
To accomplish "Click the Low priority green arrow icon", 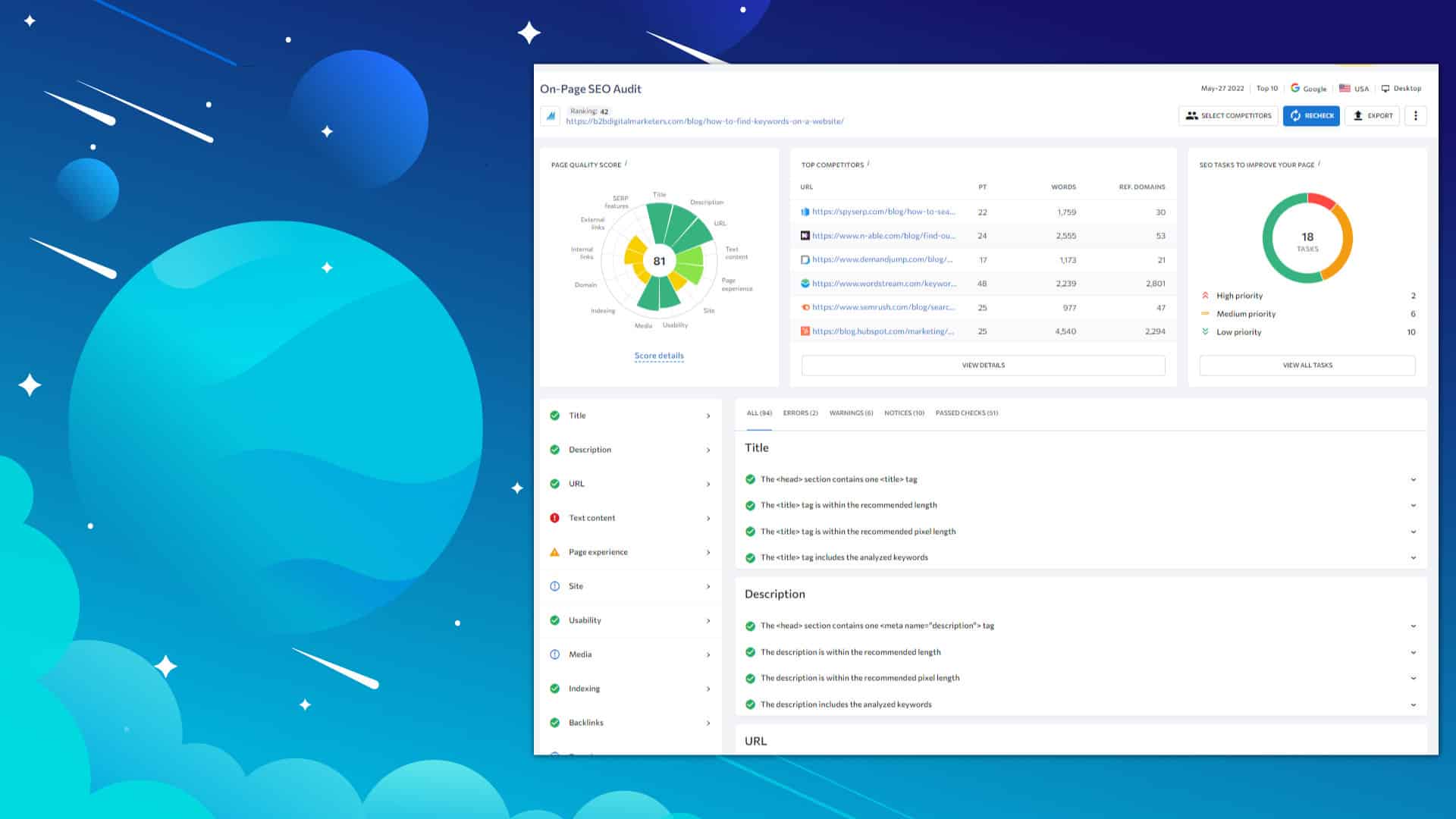I will (x=1205, y=331).
